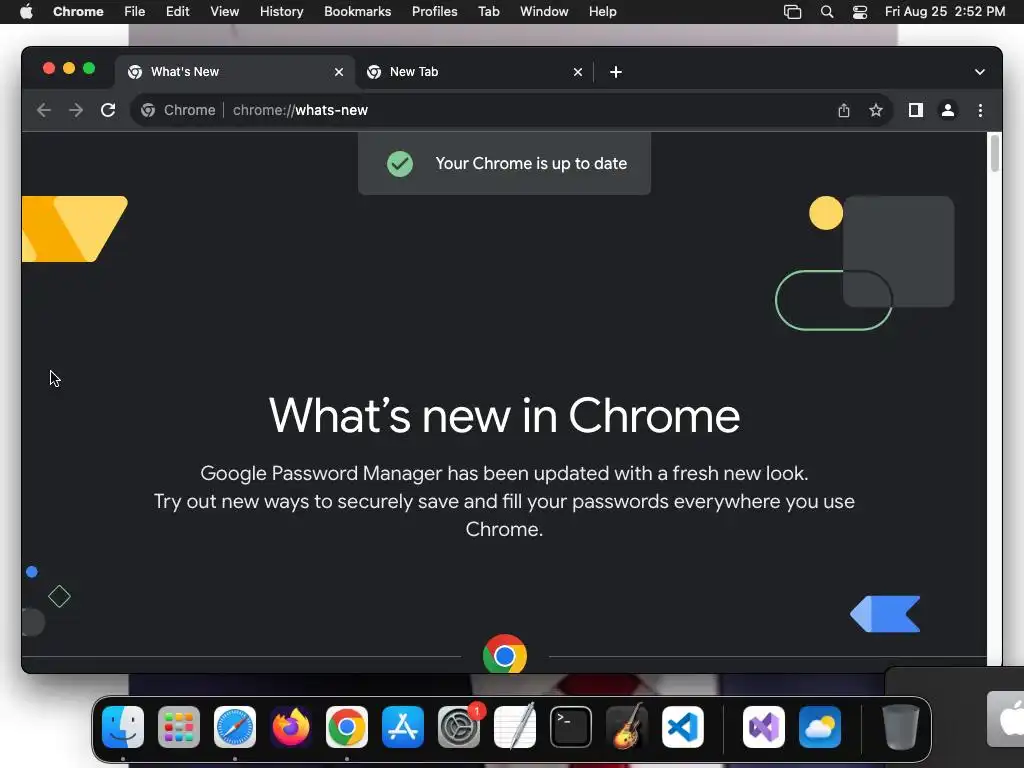
Task: Click the Stage Manager menu bar icon
Action: pyautogui.click(x=792, y=12)
